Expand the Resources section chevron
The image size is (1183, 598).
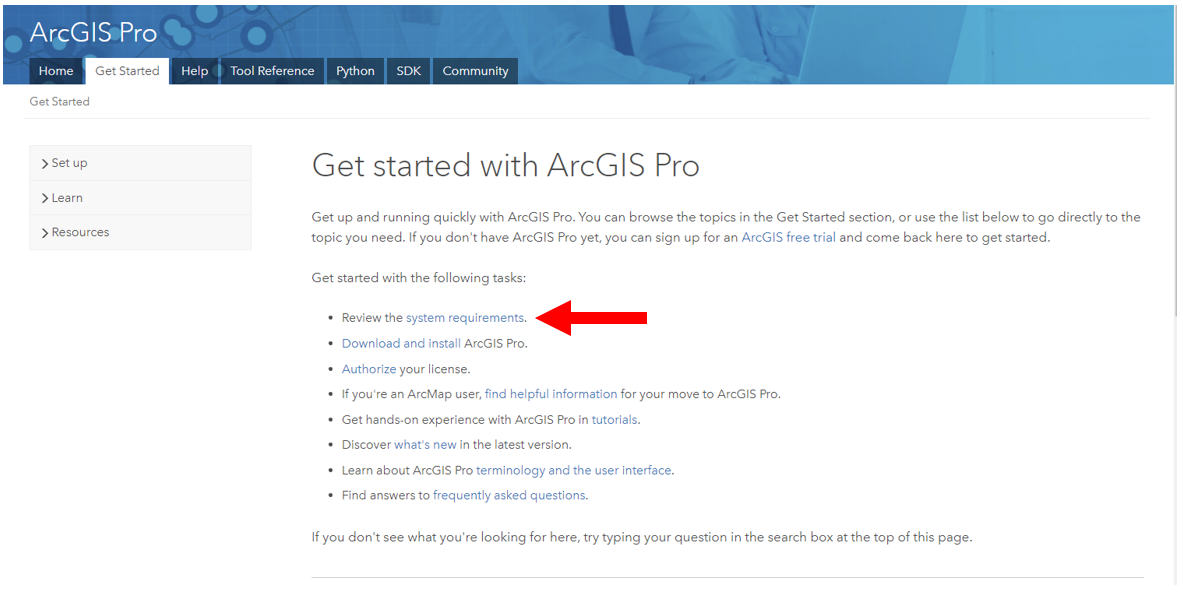pos(45,233)
